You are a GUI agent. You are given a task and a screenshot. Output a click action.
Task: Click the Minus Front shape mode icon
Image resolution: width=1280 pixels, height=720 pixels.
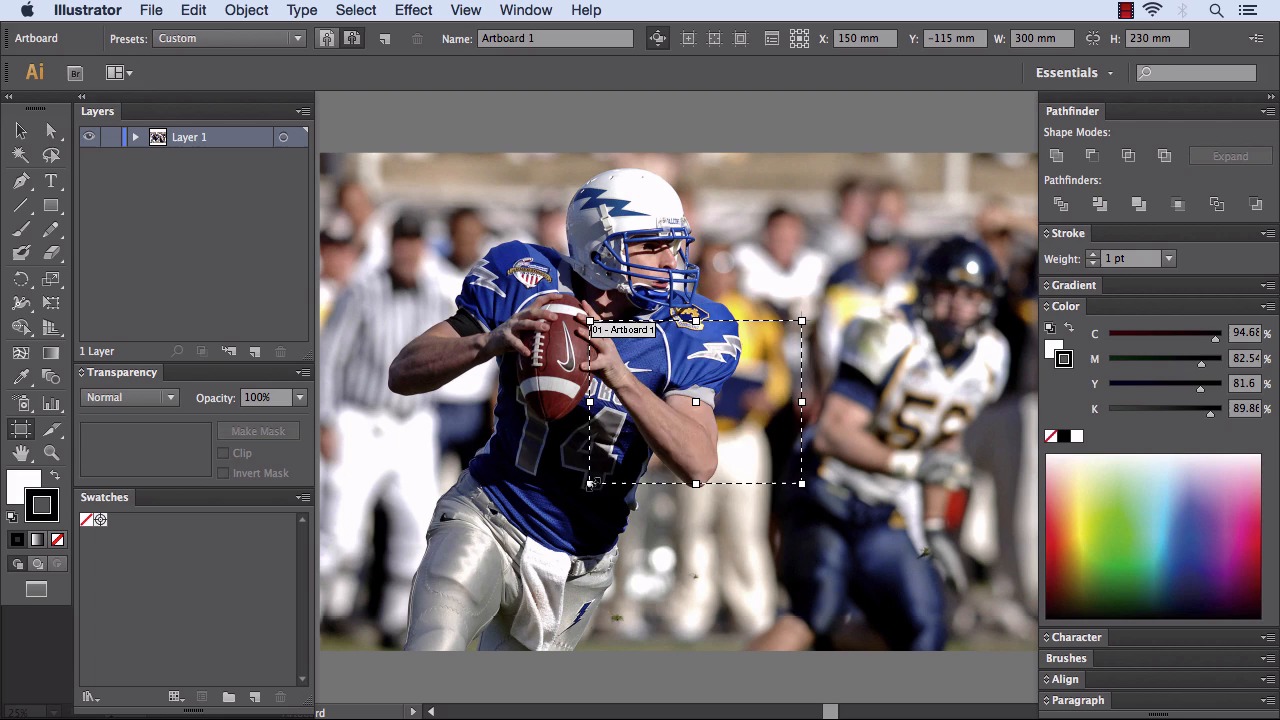(x=1092, y=156)
